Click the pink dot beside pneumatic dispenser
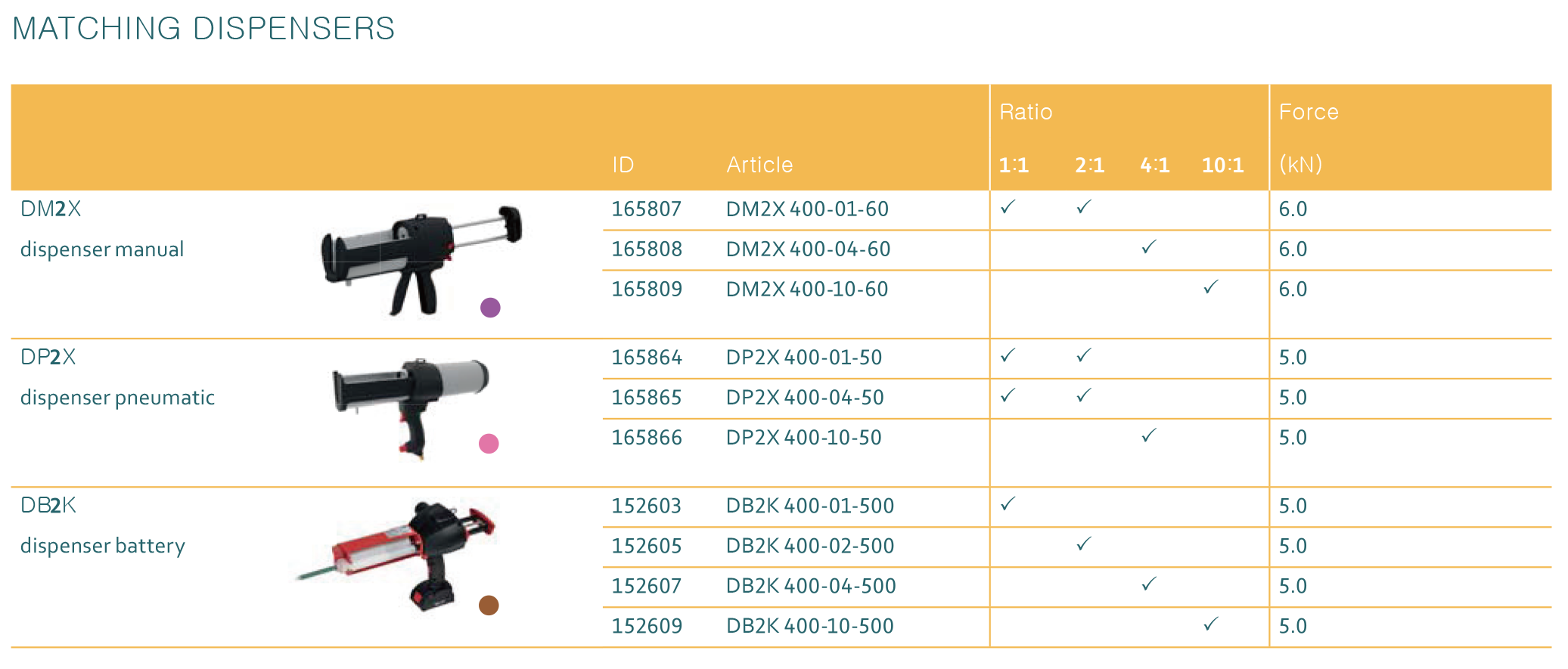The height and width of the screenshot is (669, 1568). click(x=489, y=444)
